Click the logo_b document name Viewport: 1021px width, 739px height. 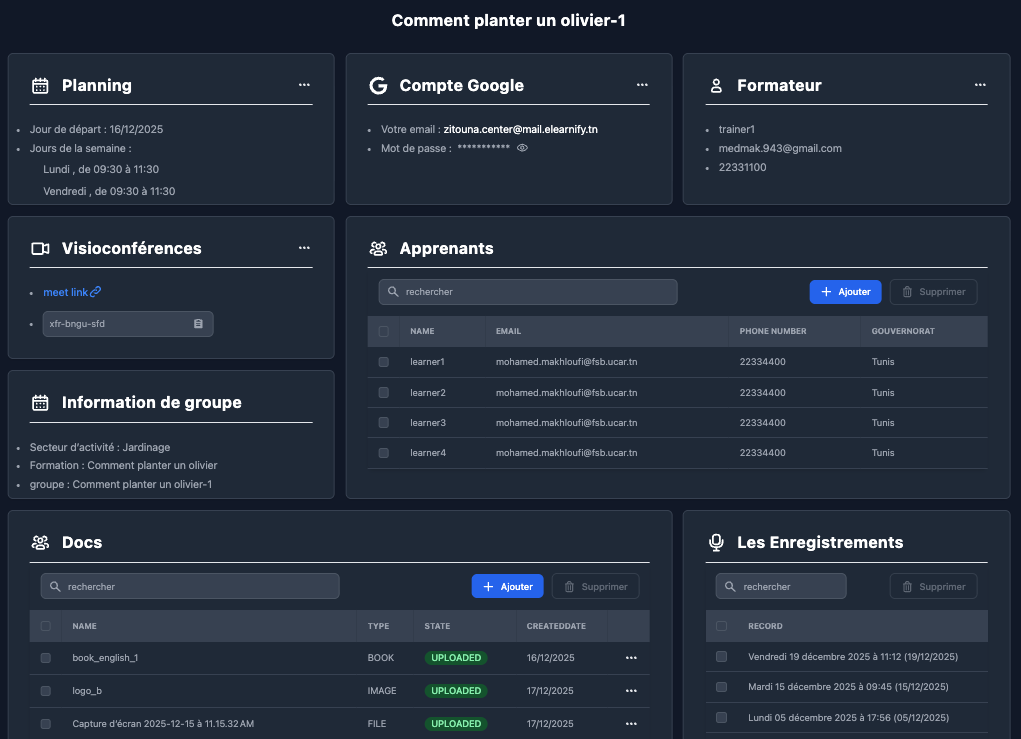(87, 691)
